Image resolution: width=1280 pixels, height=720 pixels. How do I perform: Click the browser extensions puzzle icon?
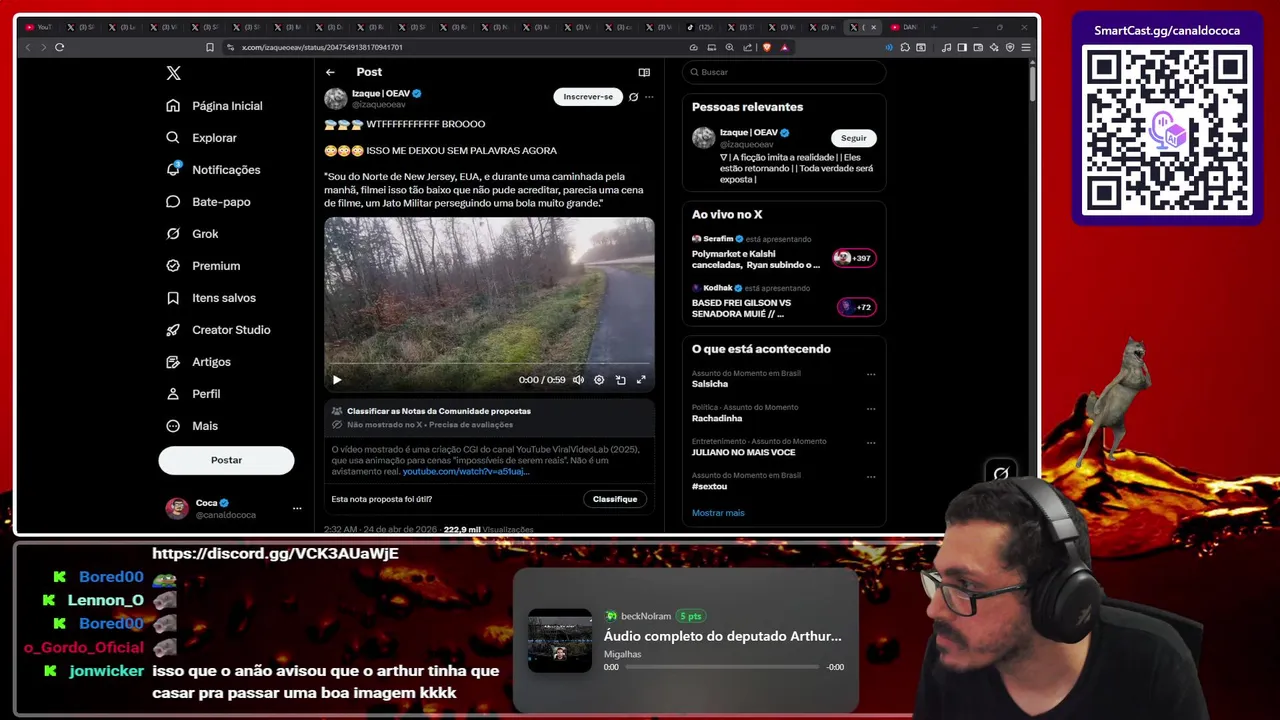(905, 47)
